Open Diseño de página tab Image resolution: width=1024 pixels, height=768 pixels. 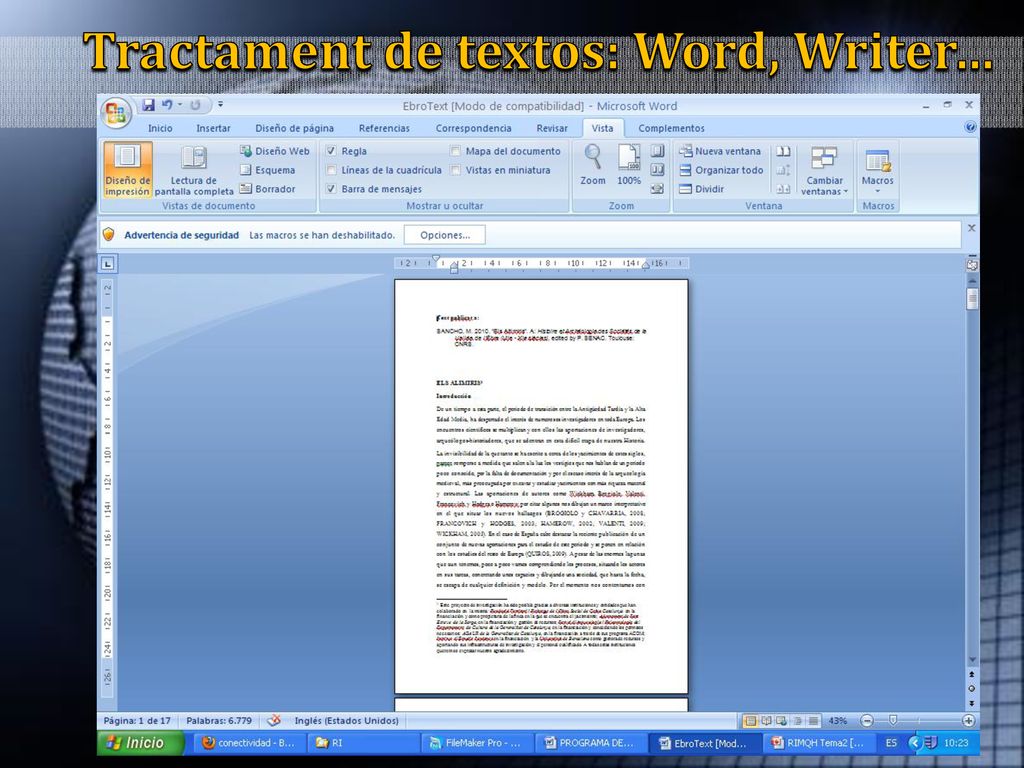pyautogui.click(x=294, y=128)
